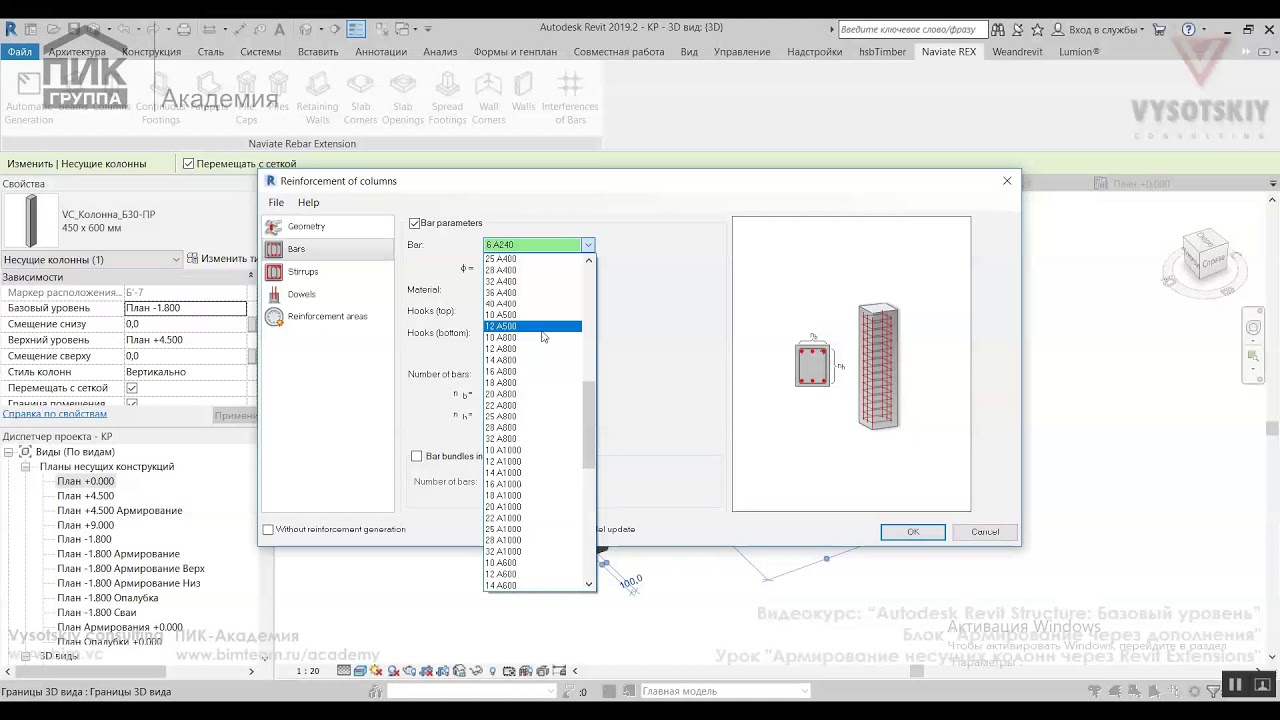Open the dialog's Help menu
Viewport: 1280px width, 720px height.
click(308, 203)
